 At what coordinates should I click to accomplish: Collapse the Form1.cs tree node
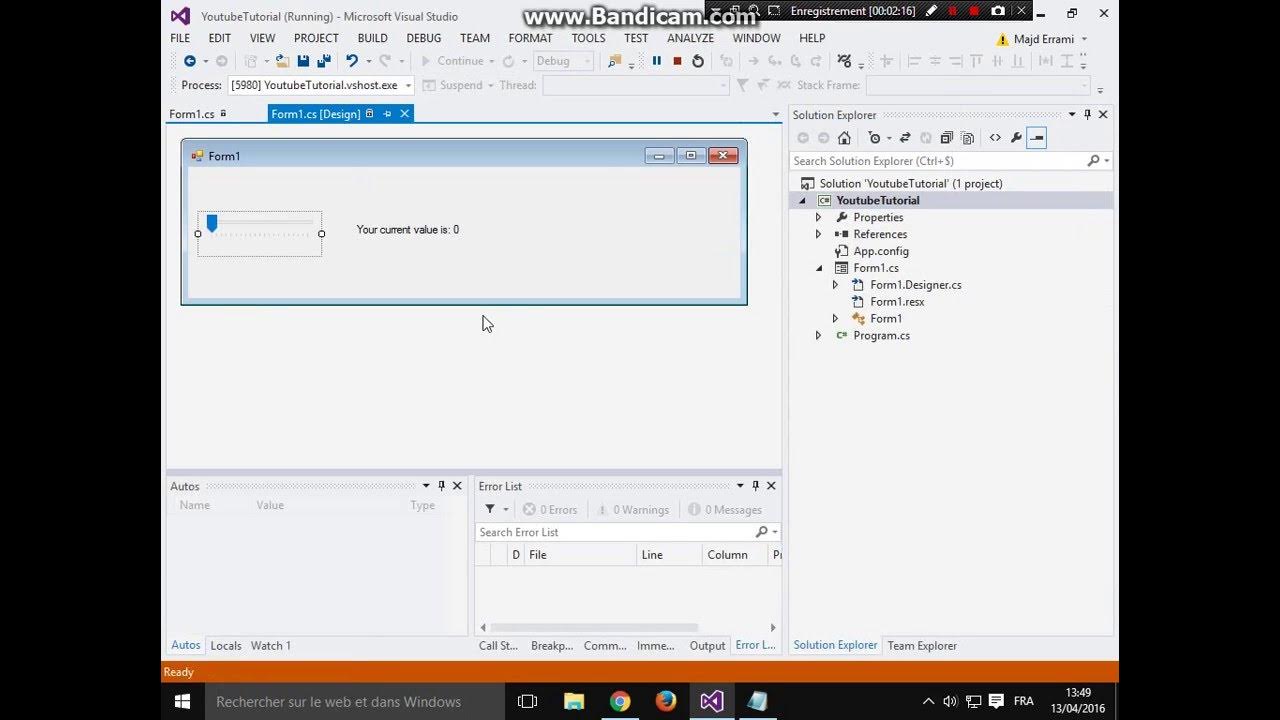click(x=819, y=268)
